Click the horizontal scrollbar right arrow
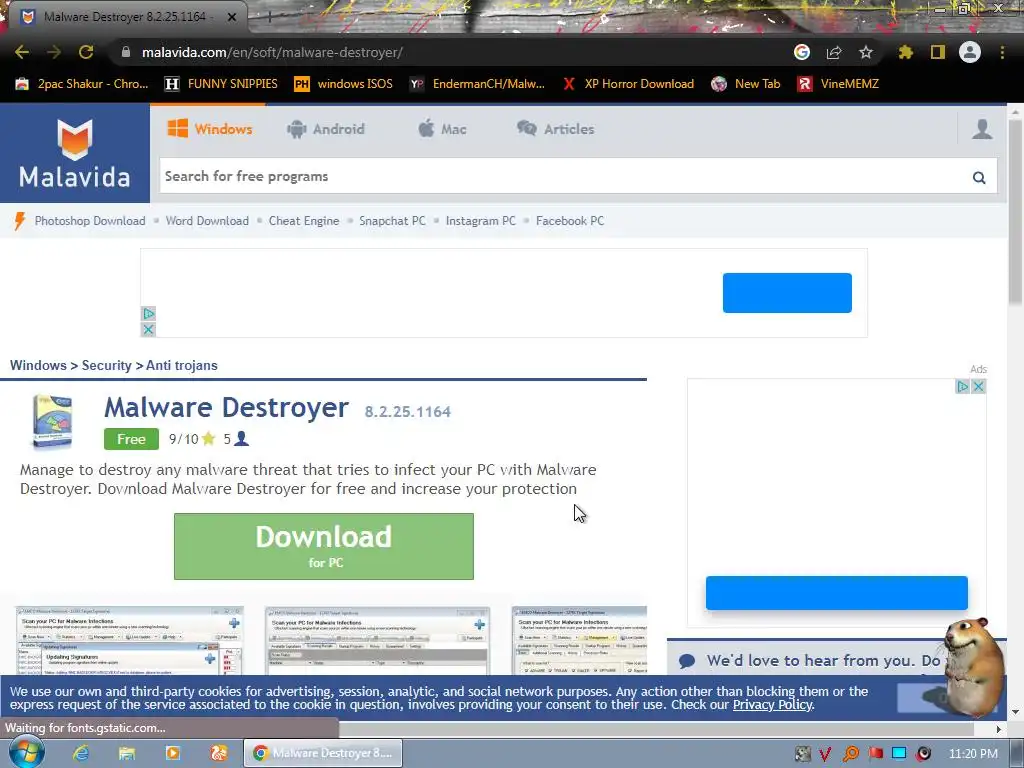Image resolution: width=1024 pixels, height=768 pixels. (999, 729)
